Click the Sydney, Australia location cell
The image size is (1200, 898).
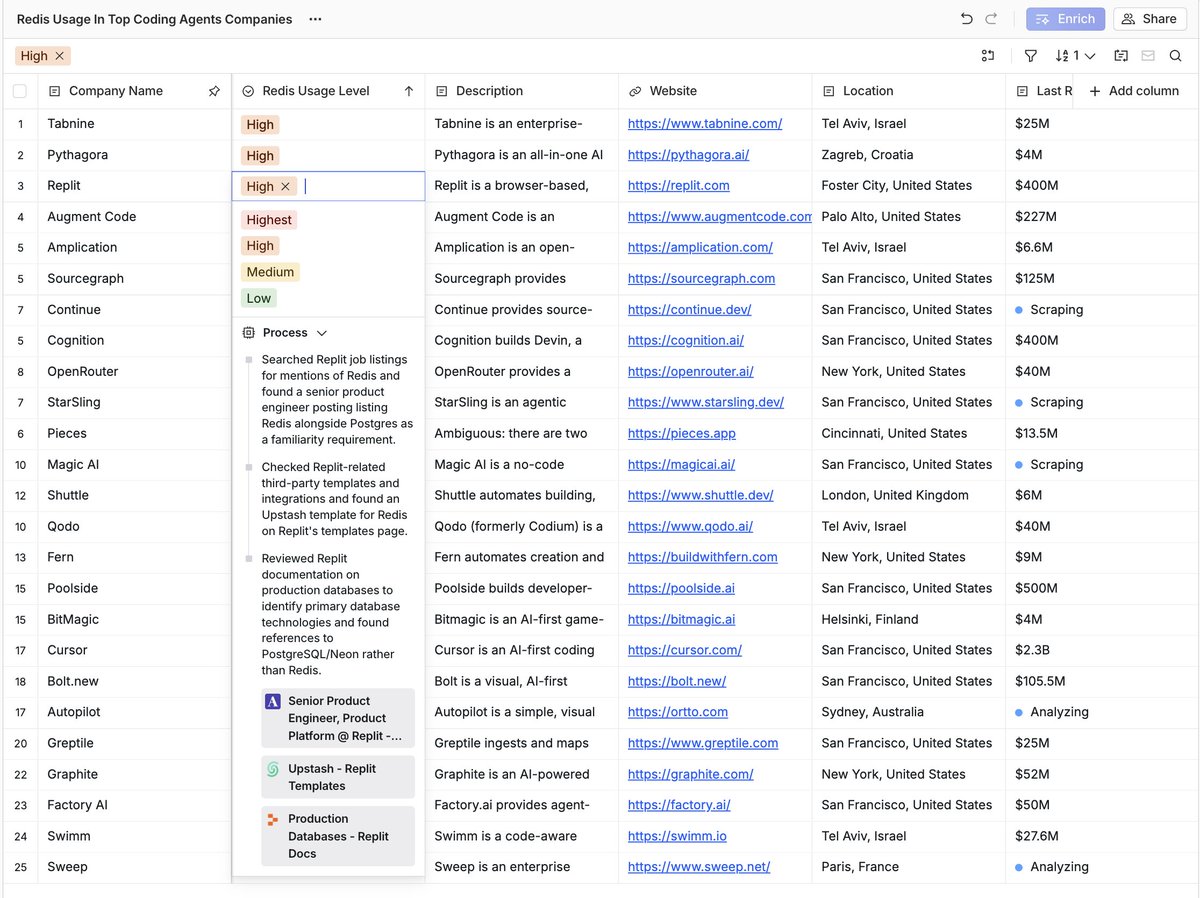tap(908, 712)
